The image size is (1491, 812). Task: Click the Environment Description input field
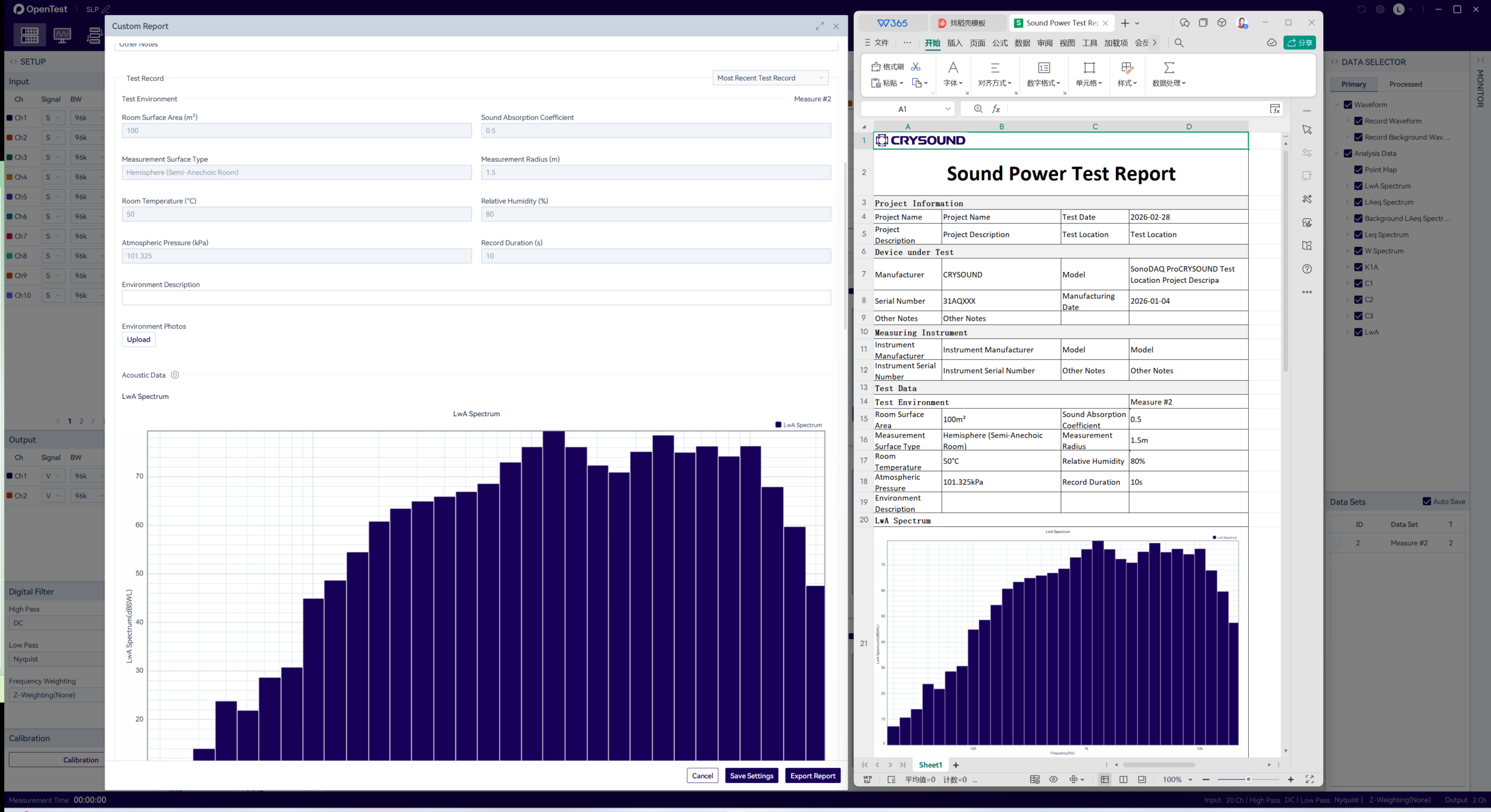tap(476, 298)
